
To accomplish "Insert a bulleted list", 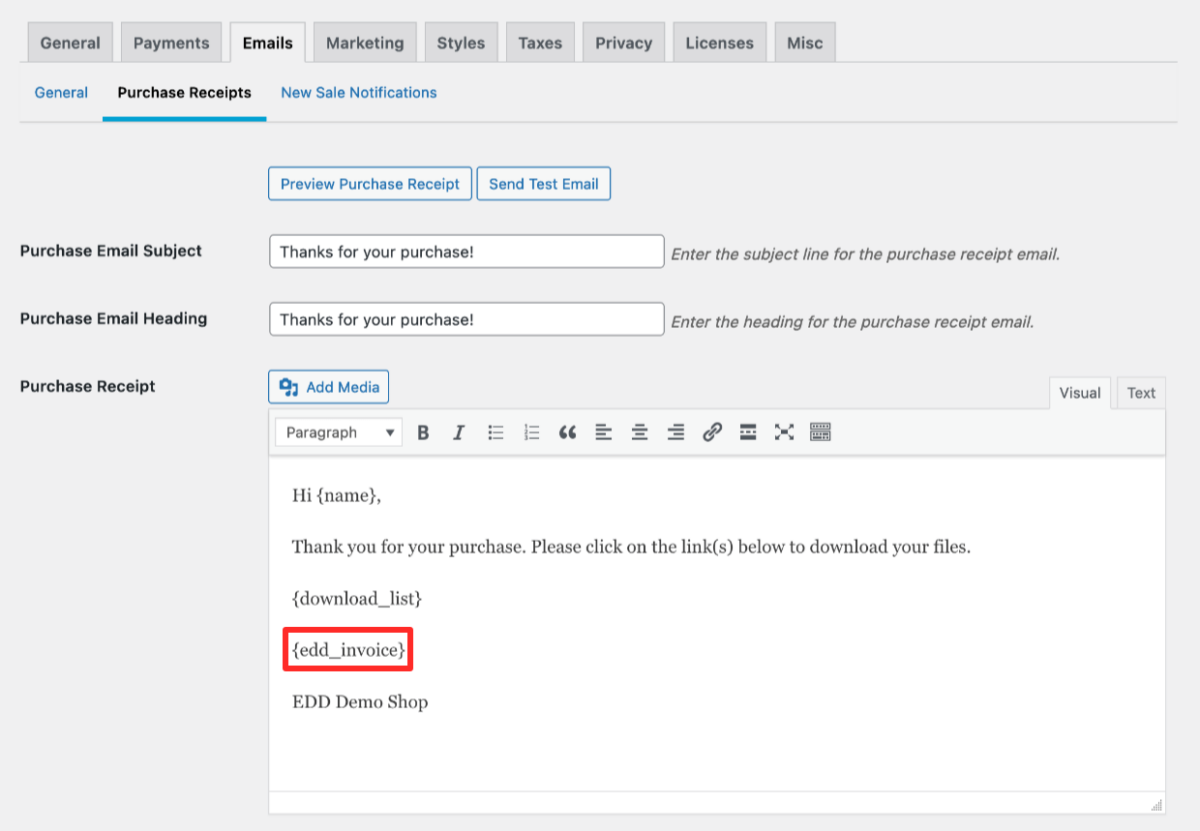I will click(x=495, y=432).
